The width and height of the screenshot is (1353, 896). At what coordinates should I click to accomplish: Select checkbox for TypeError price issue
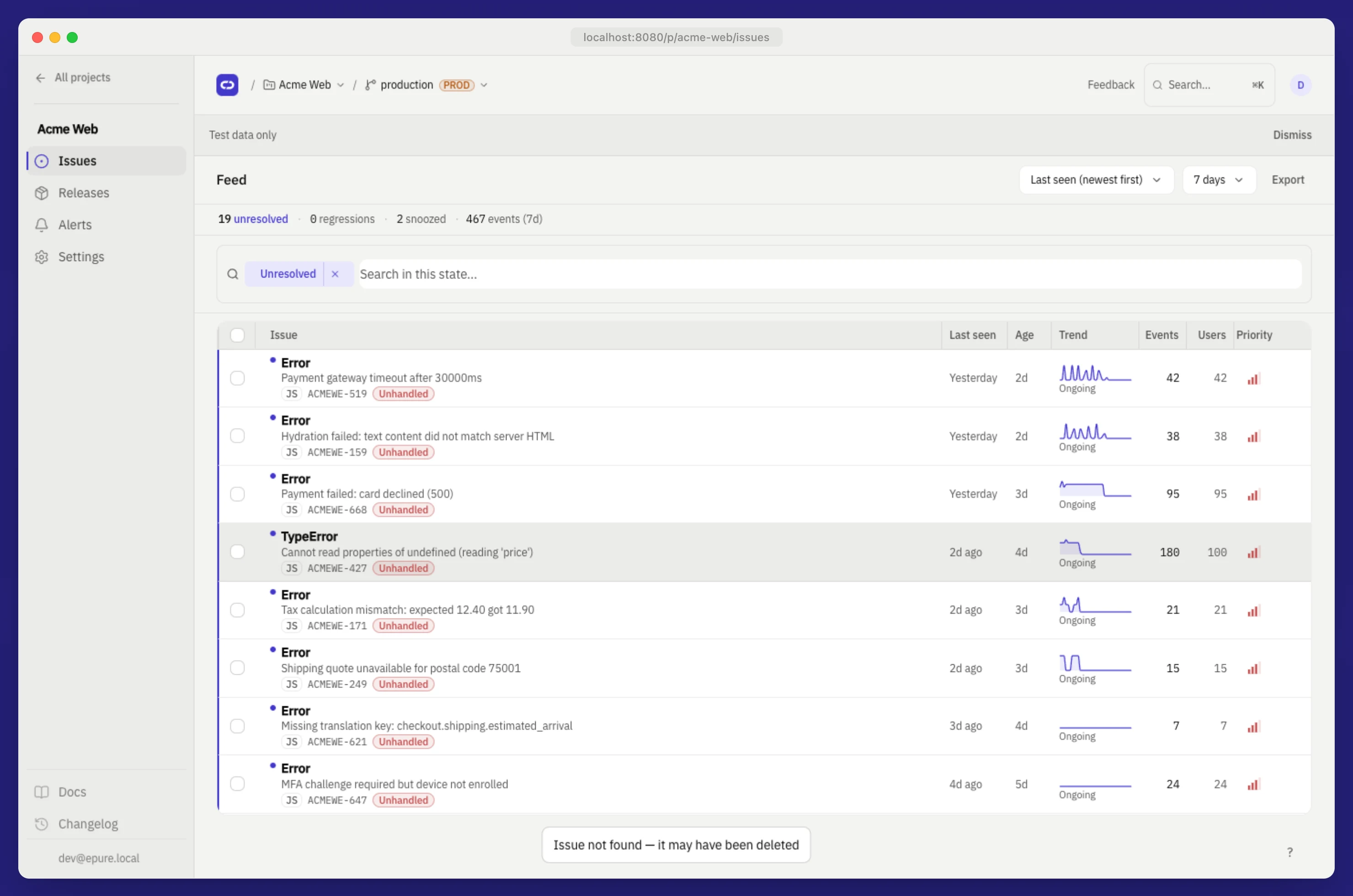[x=237, y=552]
